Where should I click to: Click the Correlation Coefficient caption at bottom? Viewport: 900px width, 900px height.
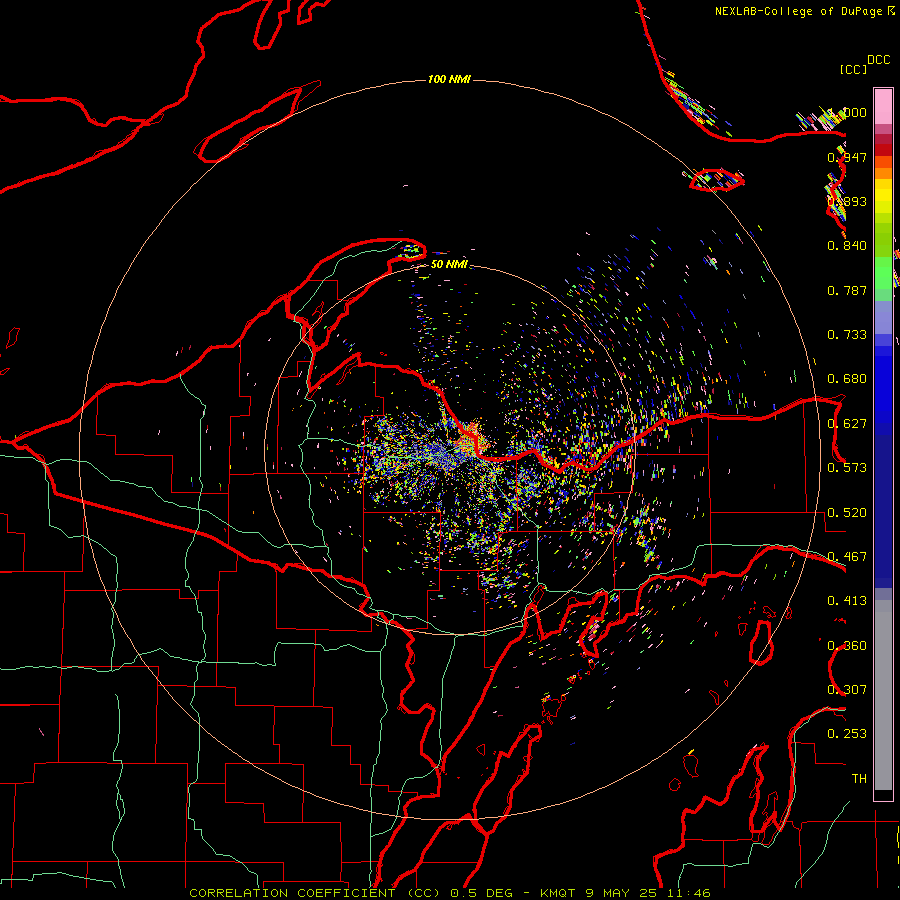[450, 893]
